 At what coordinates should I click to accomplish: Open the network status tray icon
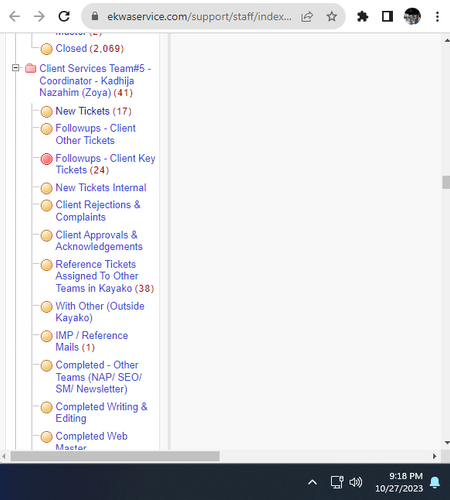[x=337, y=482]
